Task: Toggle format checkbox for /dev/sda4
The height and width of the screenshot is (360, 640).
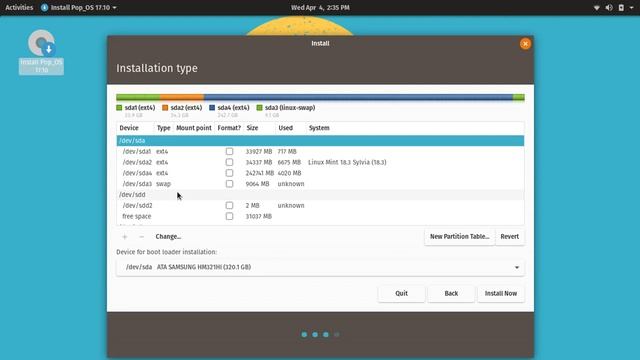Action: pos(229,173)
